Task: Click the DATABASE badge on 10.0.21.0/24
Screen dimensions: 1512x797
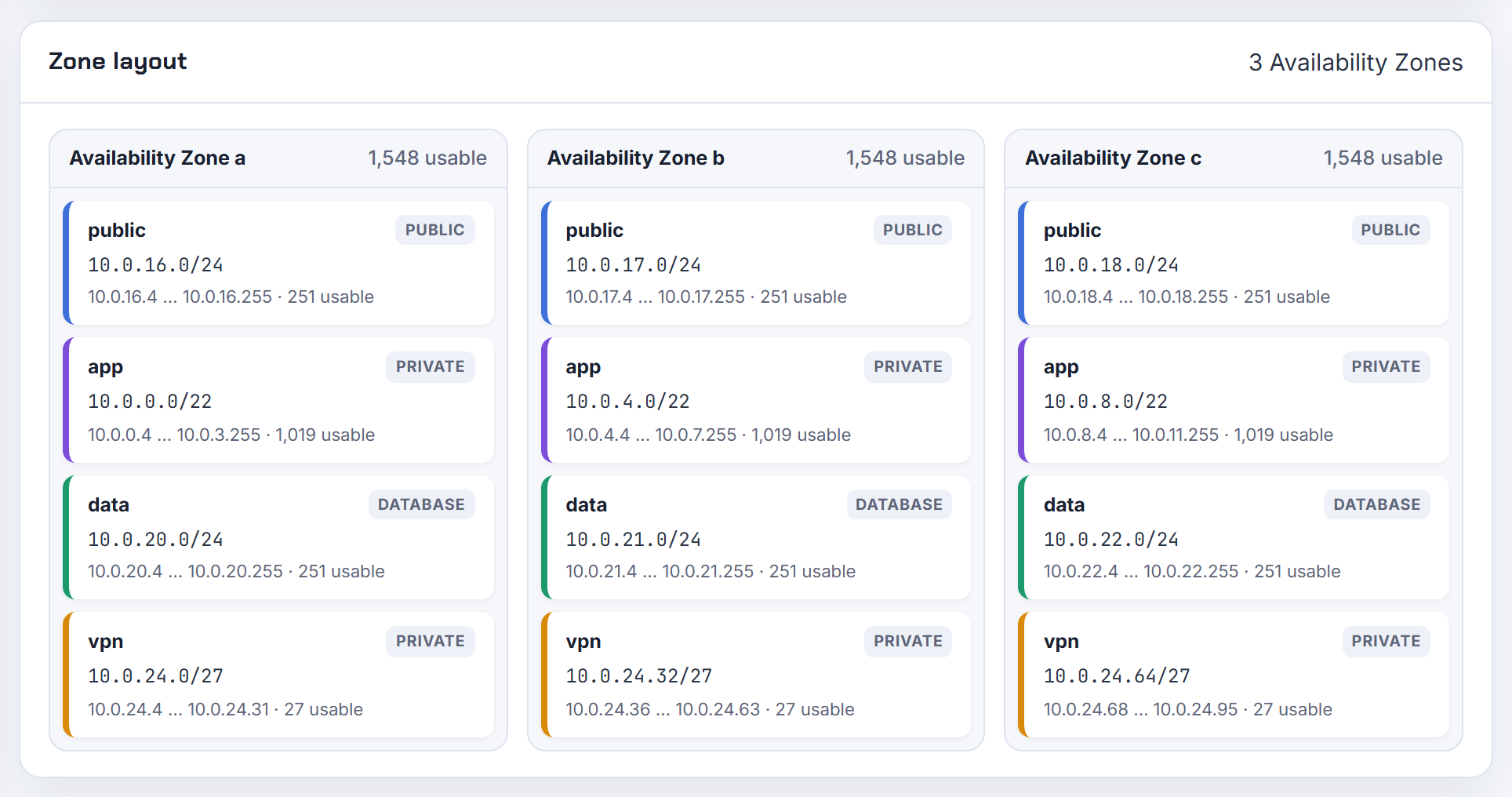Action: (x=899, y=504)
